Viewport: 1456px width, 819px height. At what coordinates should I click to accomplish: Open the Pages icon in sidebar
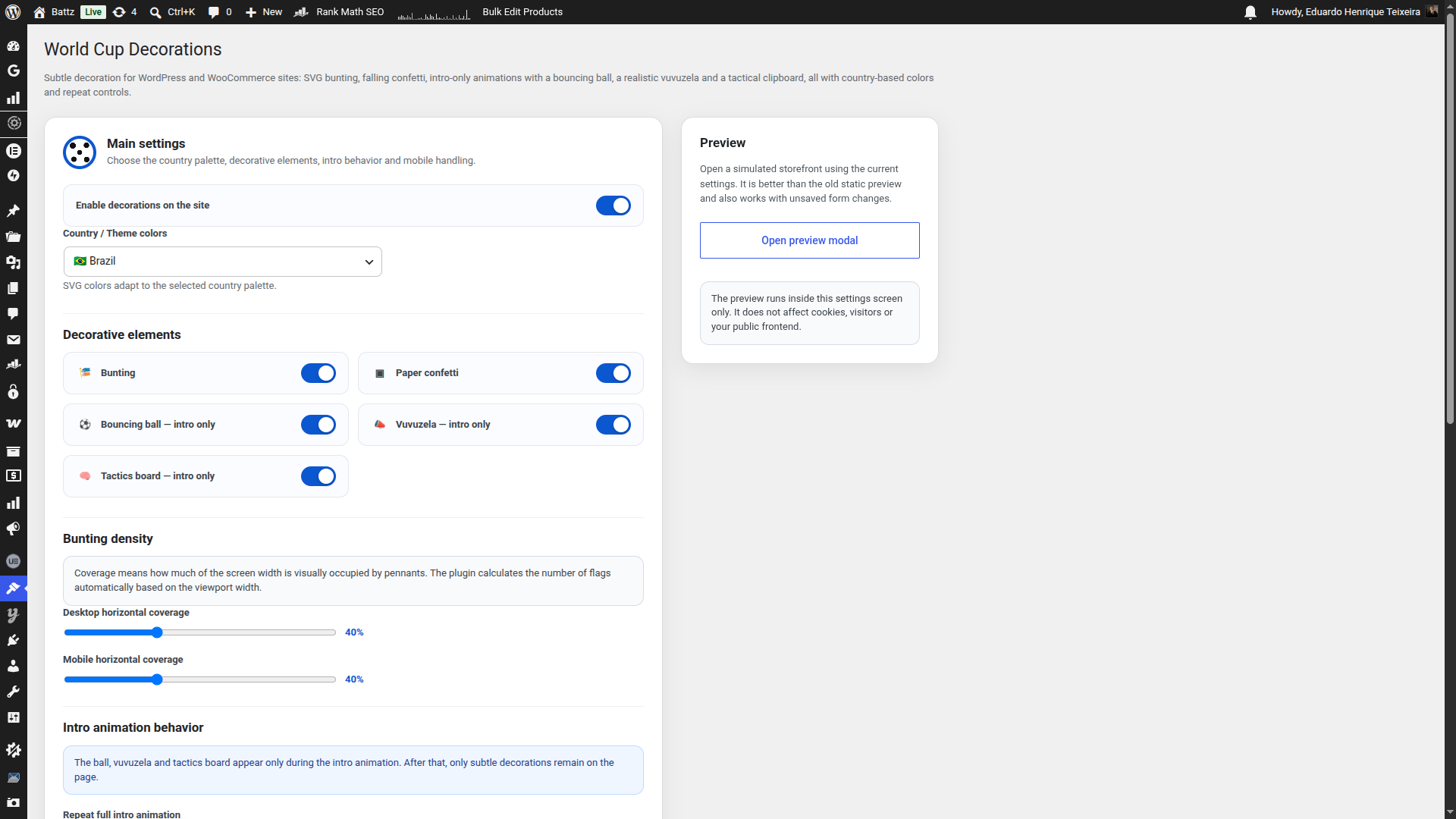(13, 288)
